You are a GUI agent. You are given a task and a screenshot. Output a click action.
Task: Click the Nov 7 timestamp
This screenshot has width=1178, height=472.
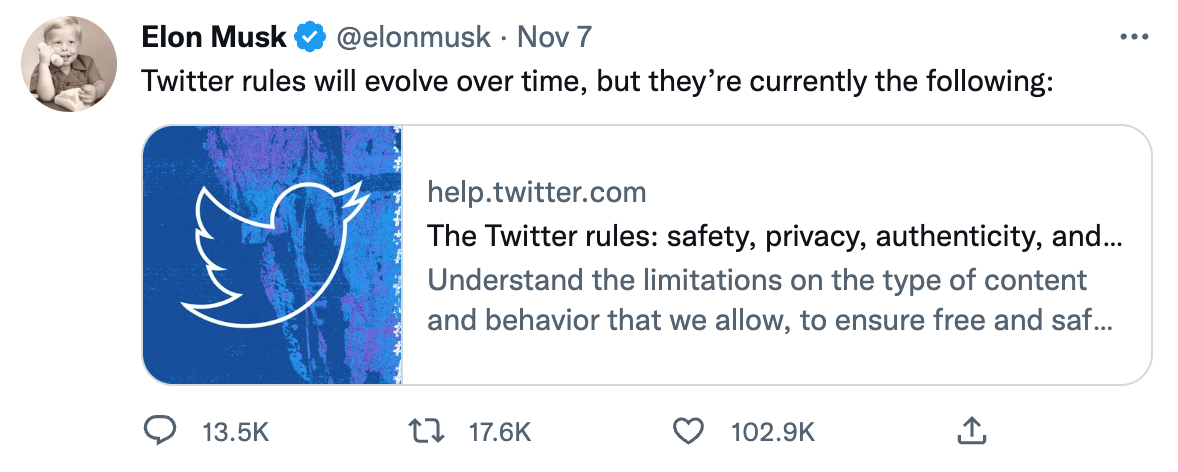click(x=555, y=38)
